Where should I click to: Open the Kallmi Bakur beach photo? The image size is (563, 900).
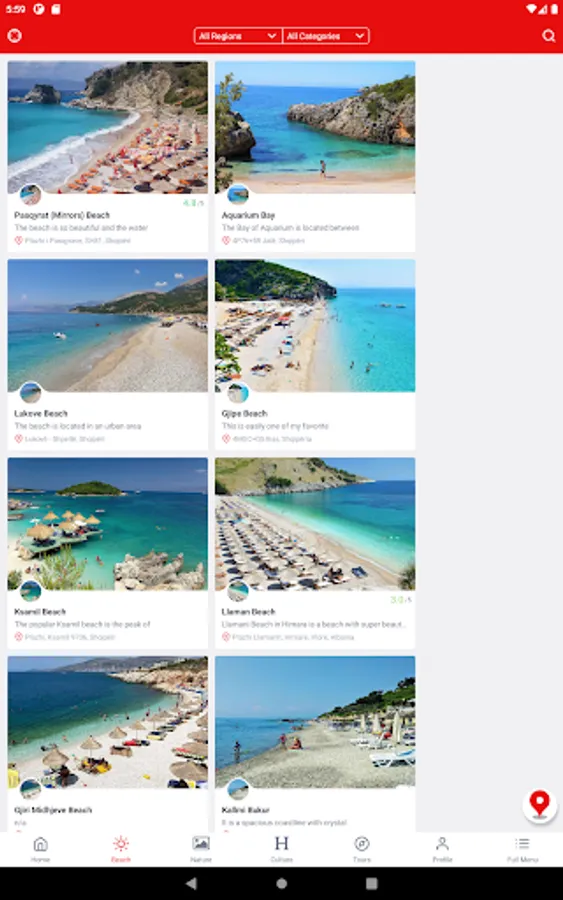[x=315, y=721]
